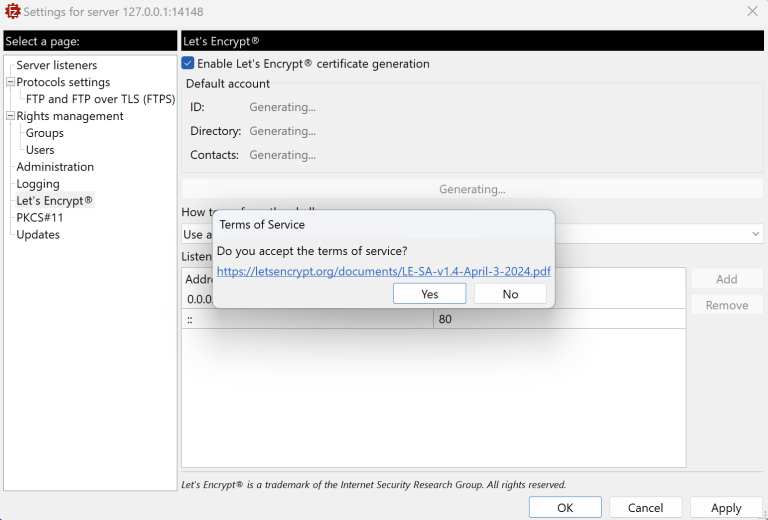
Task: Open the Users page
Action: (40, 150)
